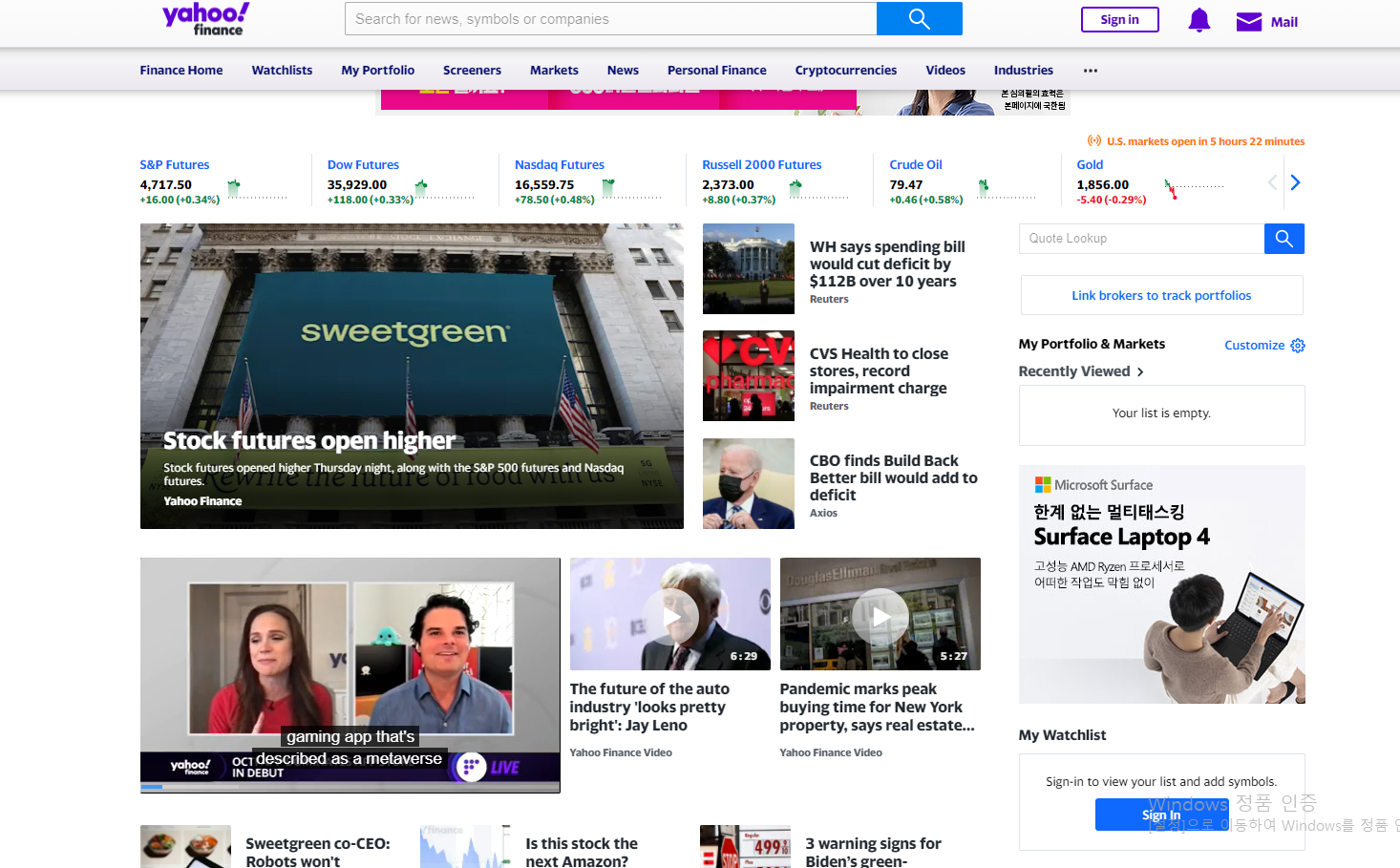1400x868 pixels.
Task: Click the Quote Lookup search icon
Action: pos(1283,239)
